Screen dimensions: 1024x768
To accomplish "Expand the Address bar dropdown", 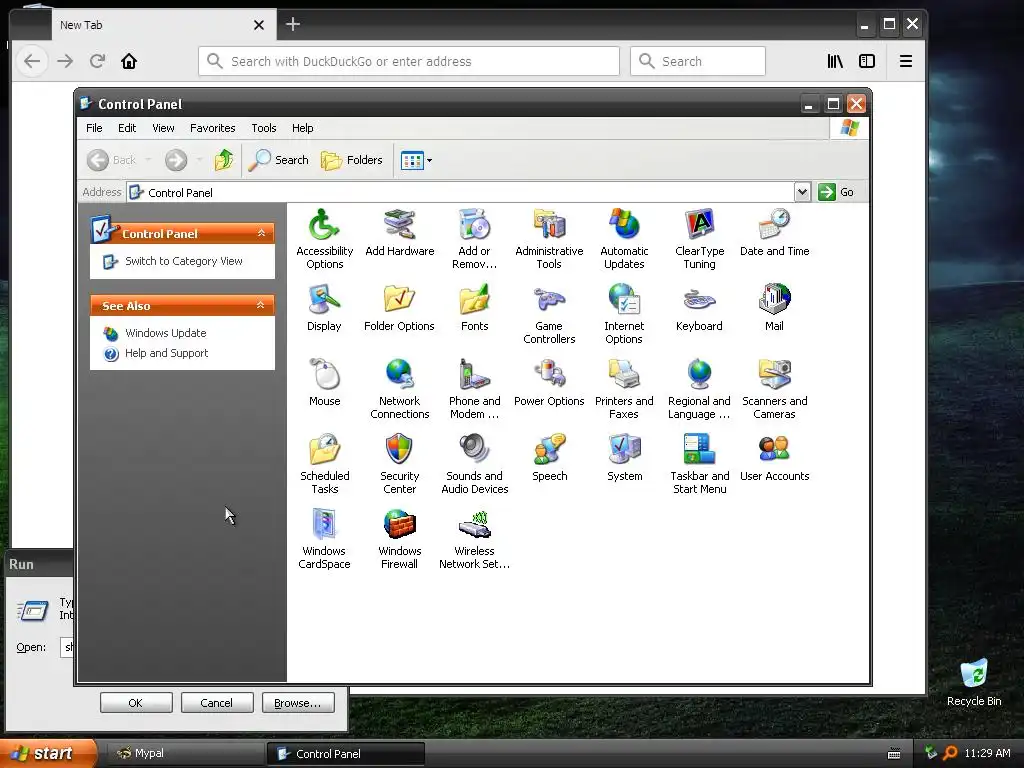I will pyautogui.click(x=802, y=192).
